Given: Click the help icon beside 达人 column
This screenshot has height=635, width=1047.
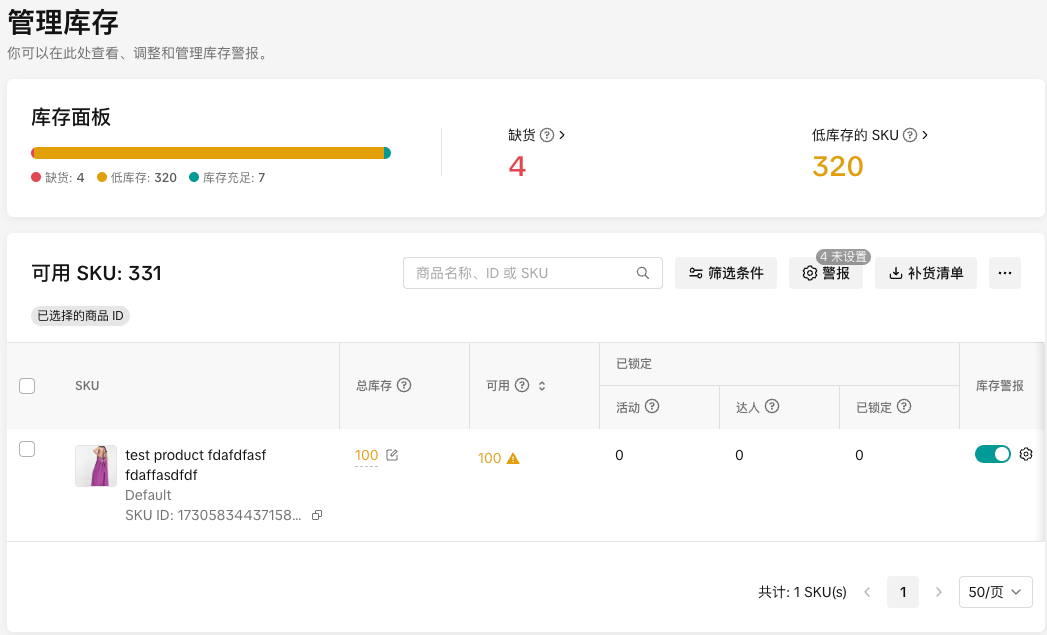Looking at the screenshot, I should [772, 407].
